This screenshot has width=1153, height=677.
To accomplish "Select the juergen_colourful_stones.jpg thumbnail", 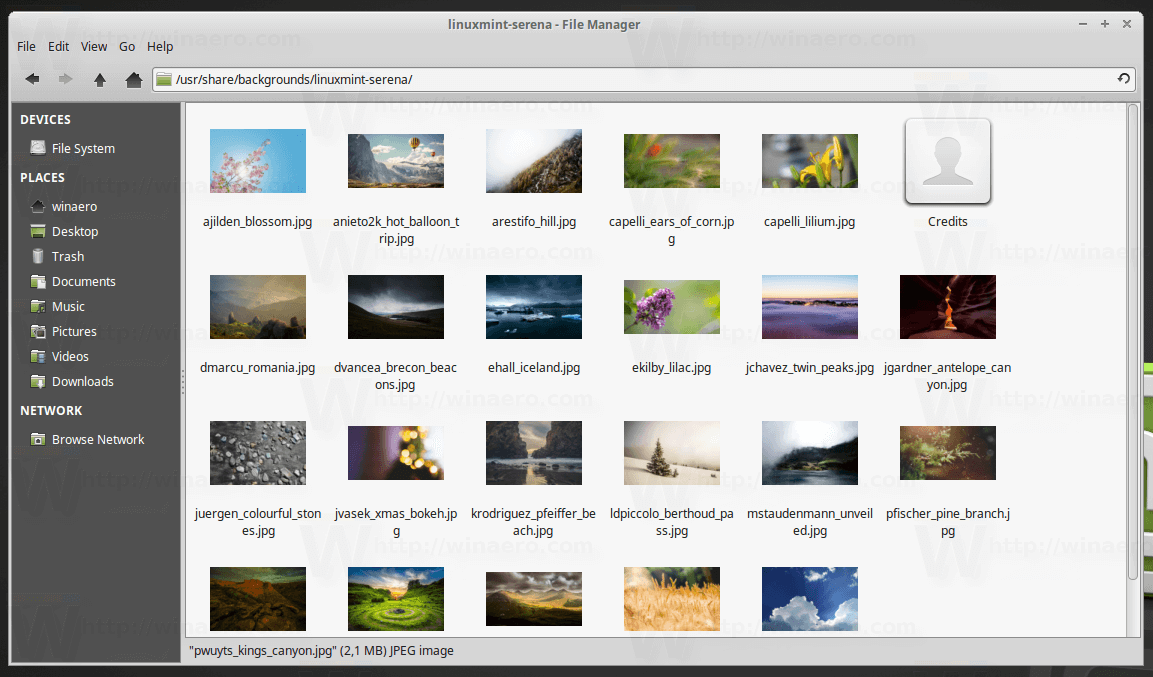I will (x=257, y=453).
